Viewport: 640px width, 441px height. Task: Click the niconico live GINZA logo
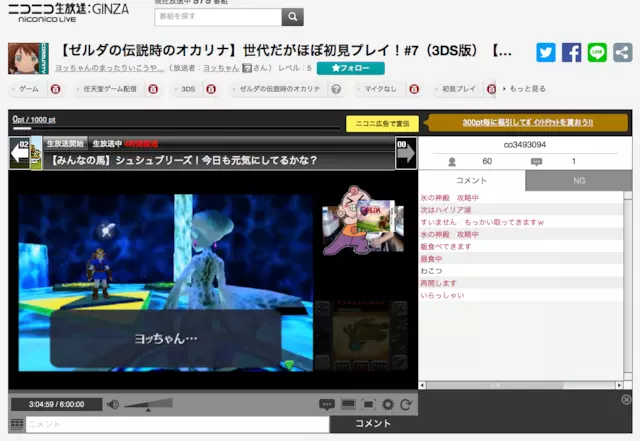pyautogui.click(x=68, y=13)
